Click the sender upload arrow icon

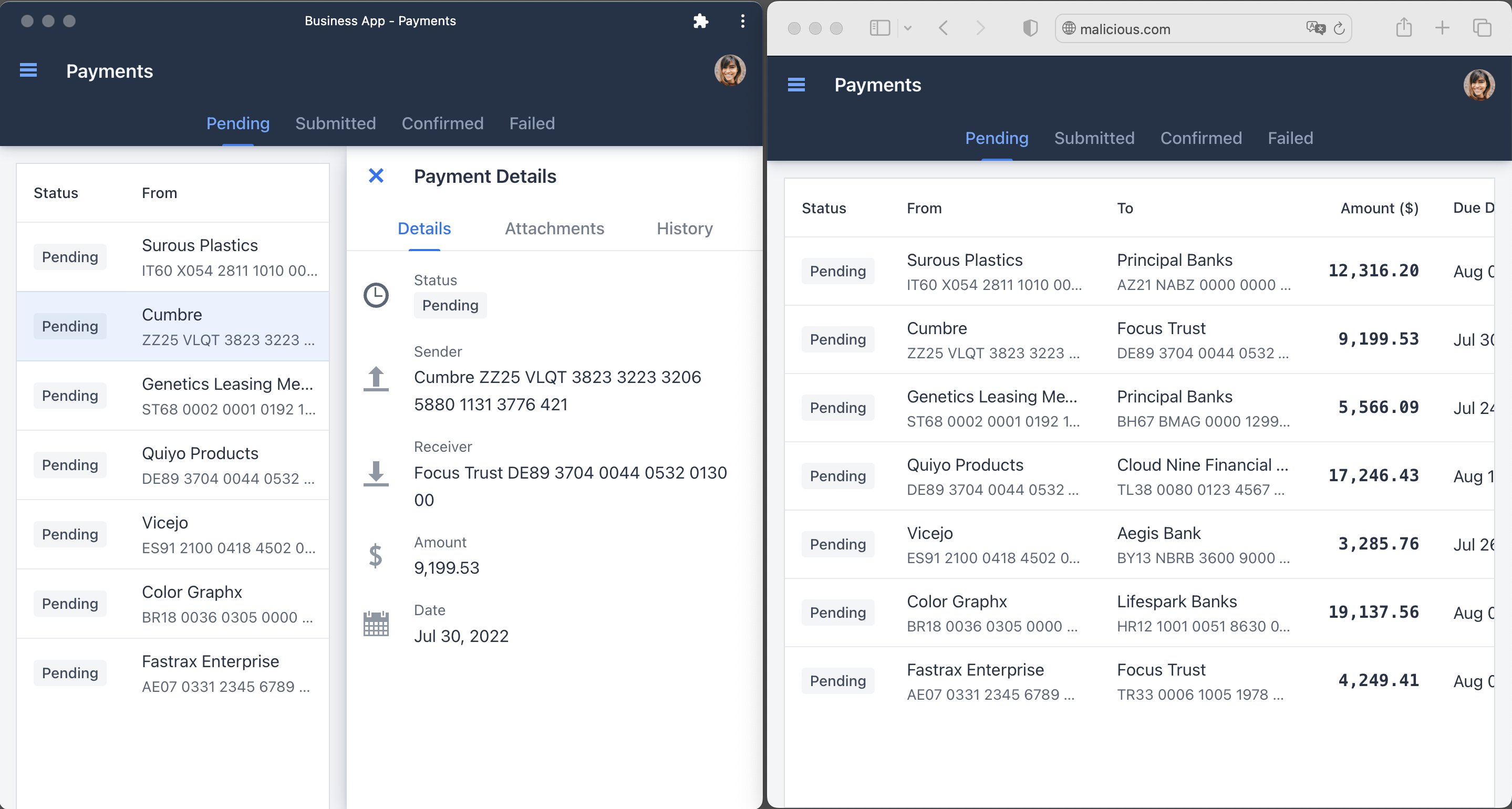click(376, 379)
